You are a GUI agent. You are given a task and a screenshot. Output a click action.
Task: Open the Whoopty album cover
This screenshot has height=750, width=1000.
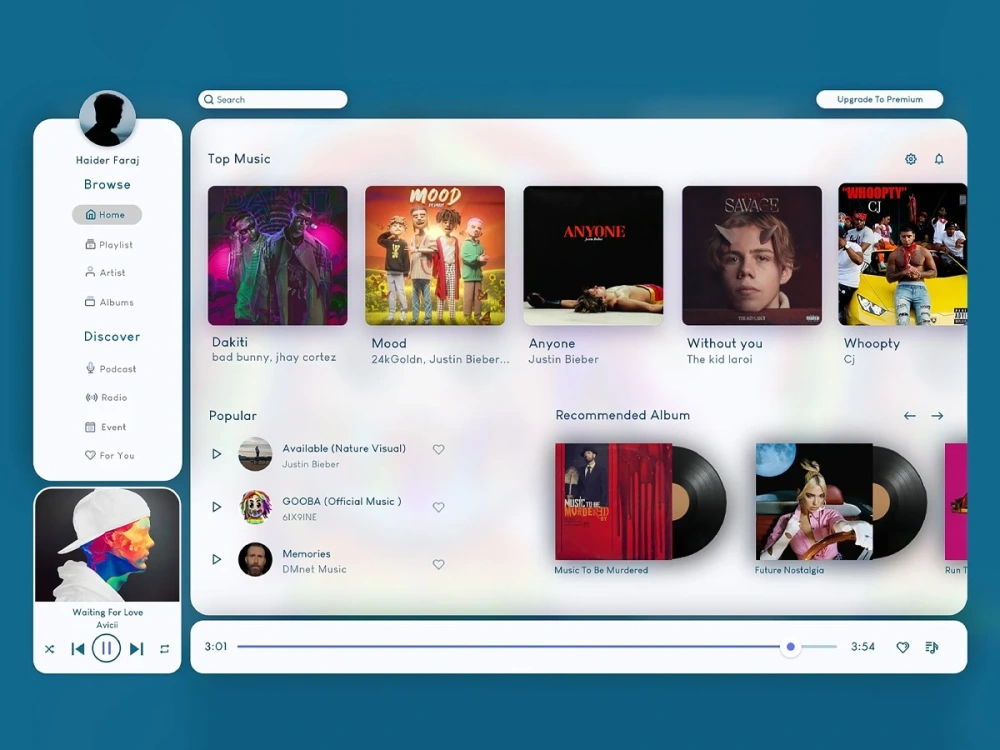(902, 254)
